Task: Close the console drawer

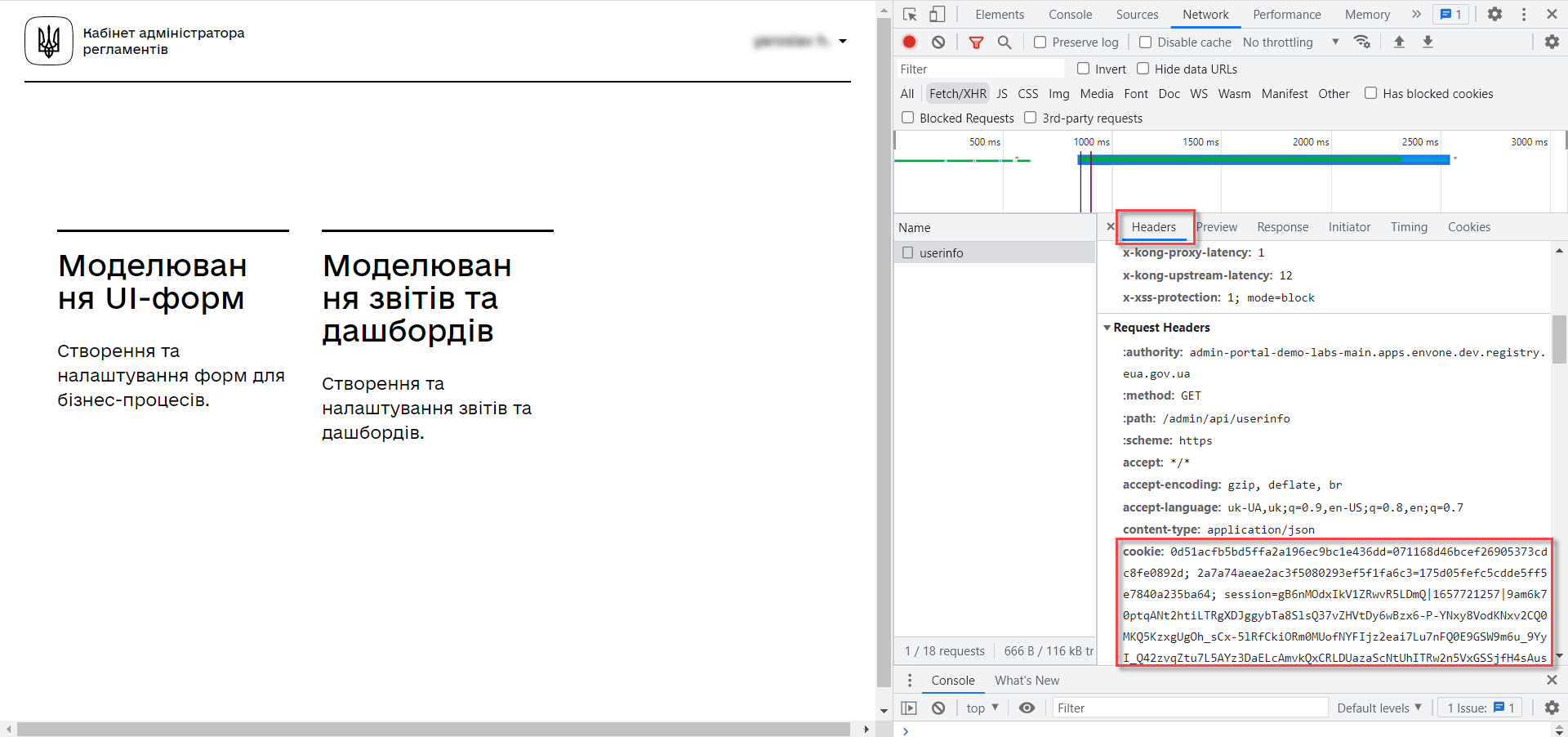Action: [1552, 680]
